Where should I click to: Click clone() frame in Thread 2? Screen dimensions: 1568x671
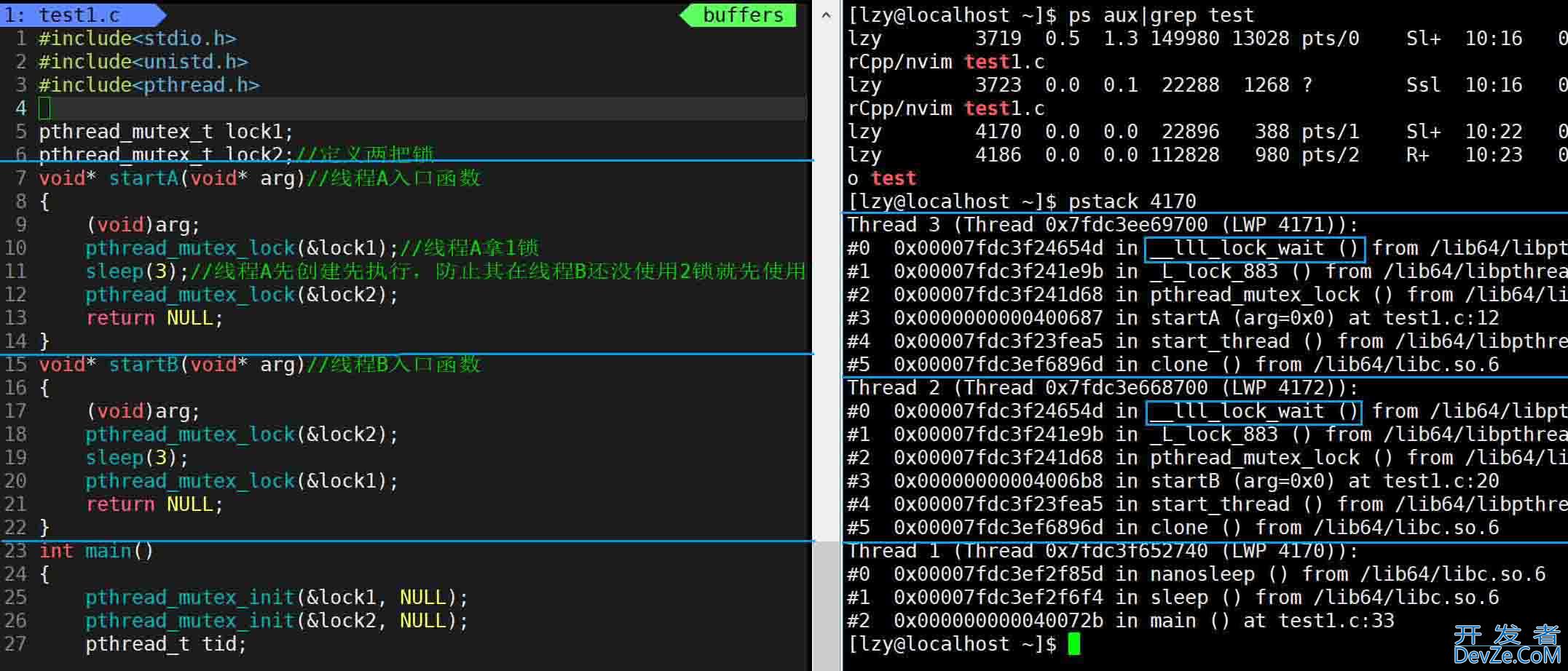coord(1173,528)
